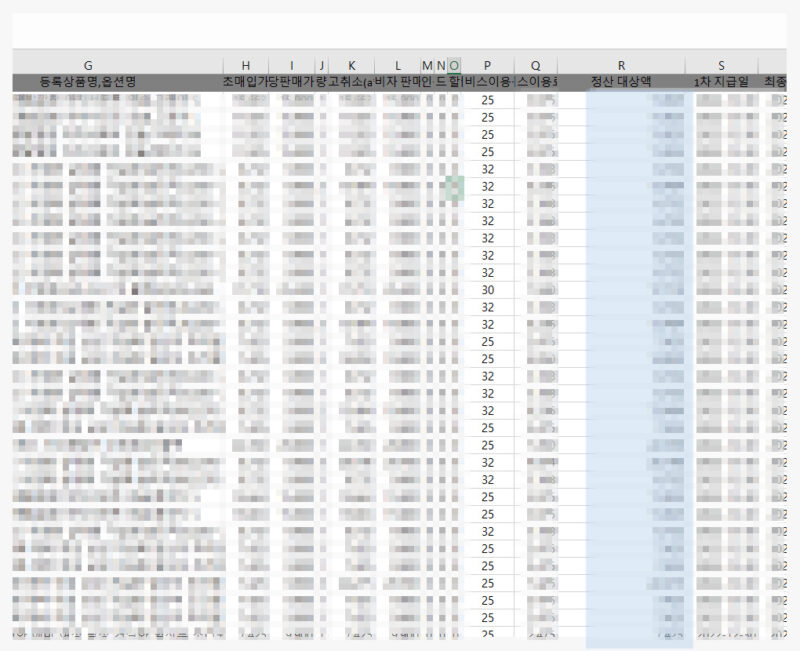This screenshot has height=651, width=800.
Task: Select the highlighted column O header
Action: (455, 65)
